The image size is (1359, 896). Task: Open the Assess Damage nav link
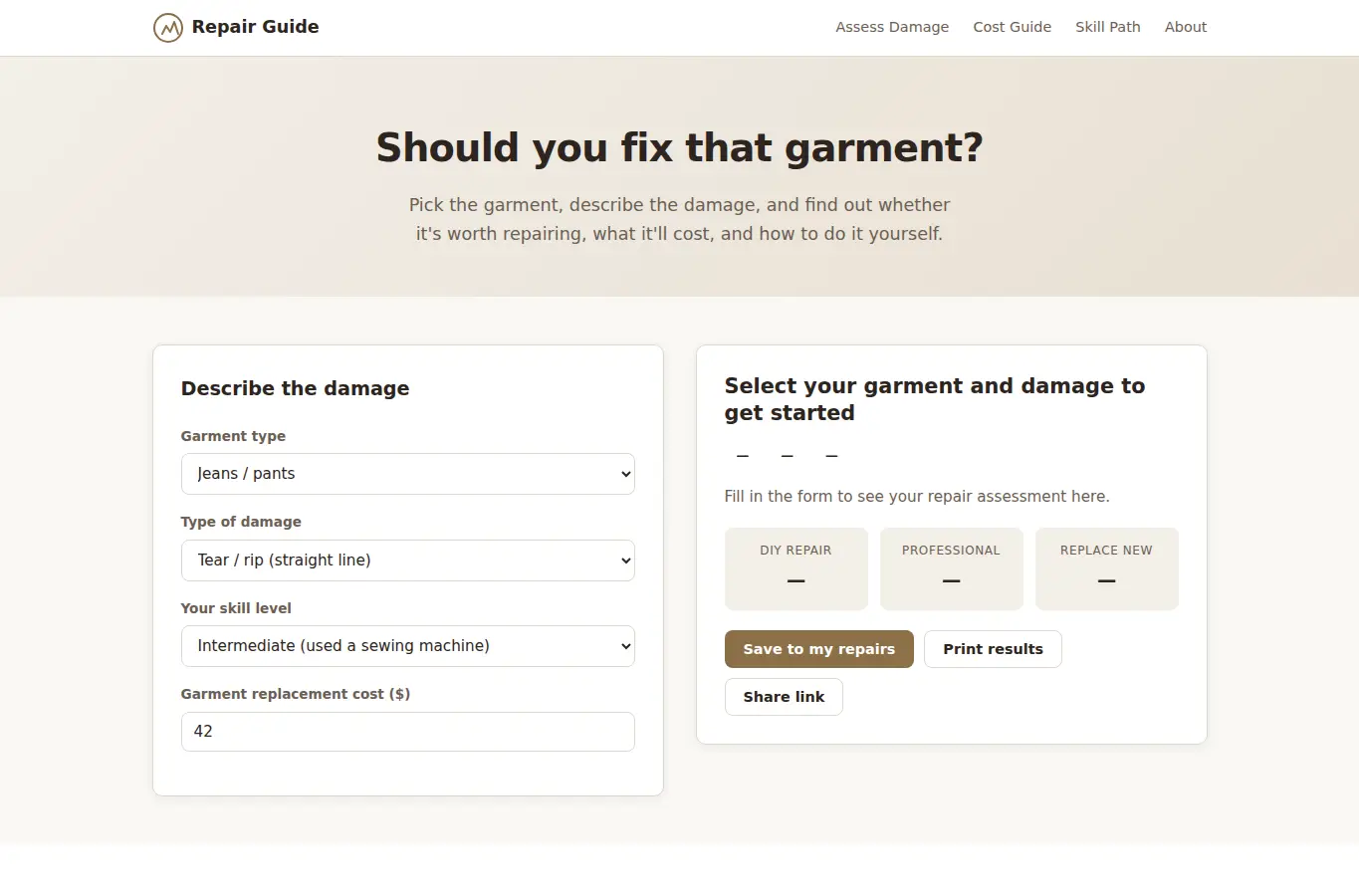pos(892,27)
